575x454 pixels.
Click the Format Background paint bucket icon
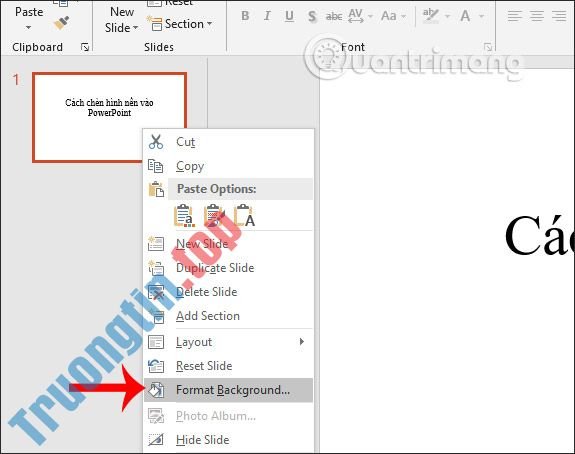(x=157, y=390)
